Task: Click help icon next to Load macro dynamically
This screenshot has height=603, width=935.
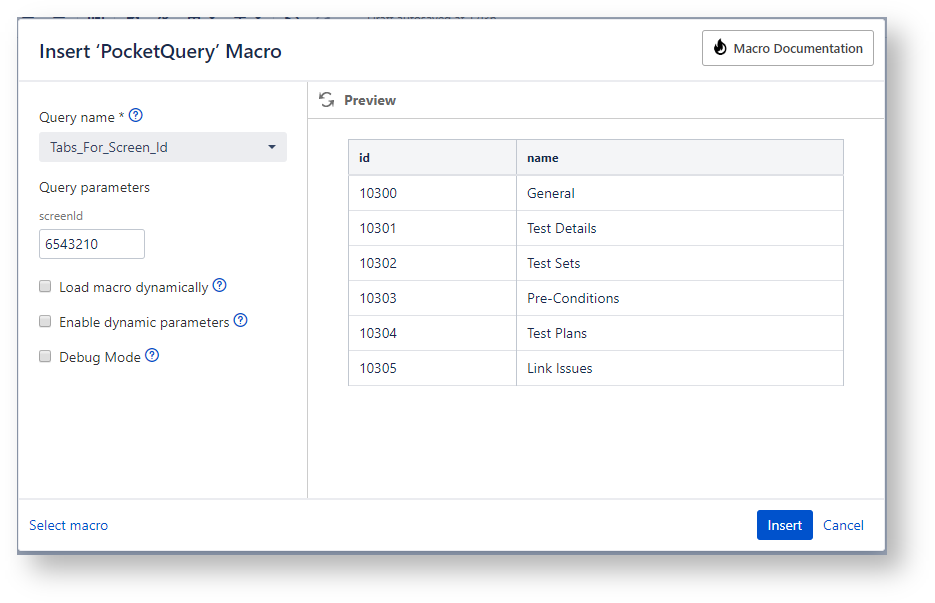Action: coord(218,286)
